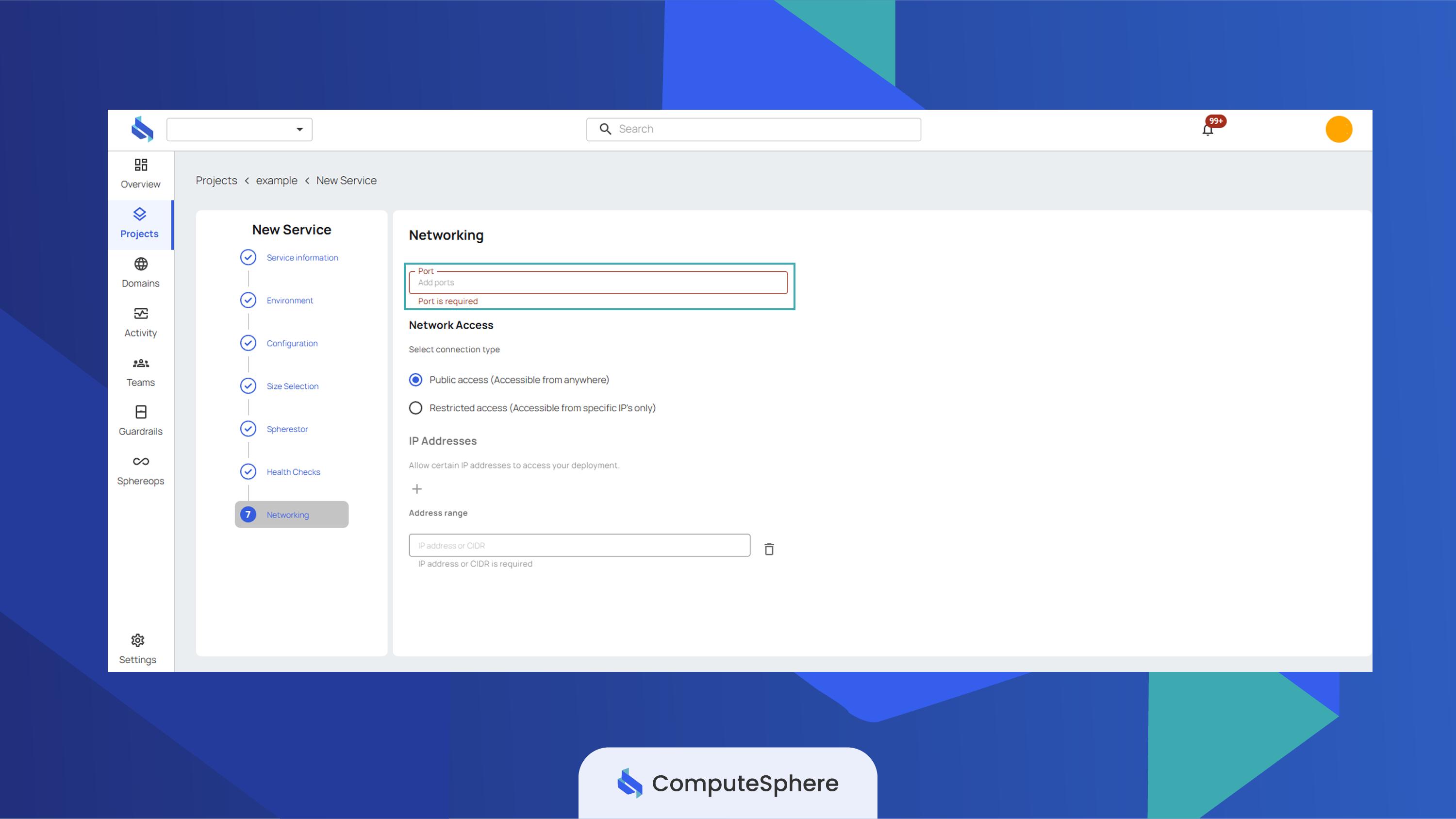Open the Domains globe icon
This screenshot has width=1456, height=819.
click(x=141, y=264)
